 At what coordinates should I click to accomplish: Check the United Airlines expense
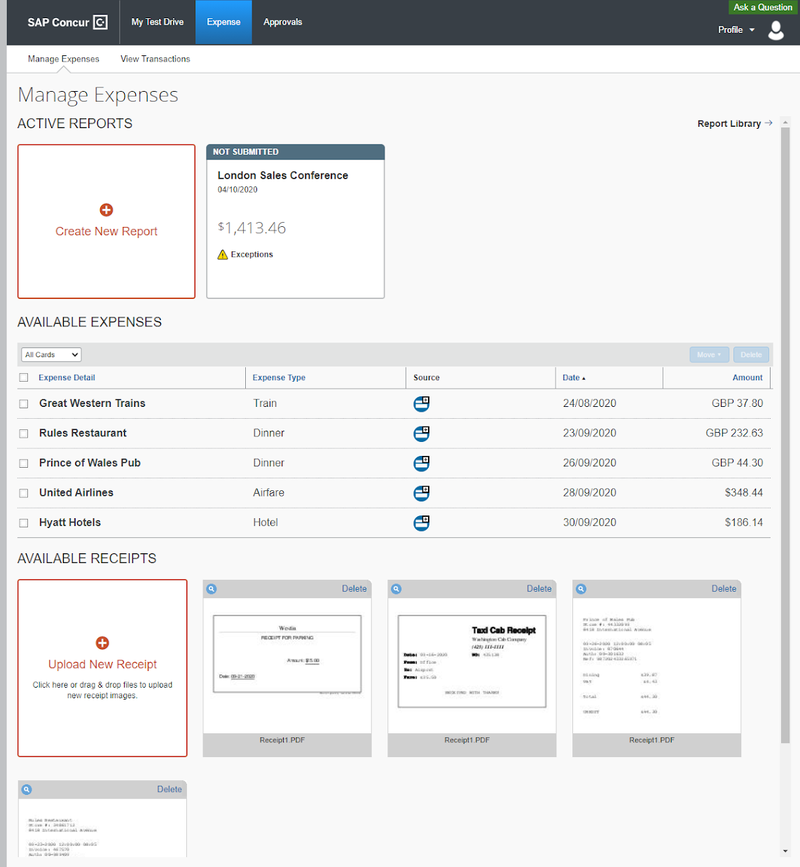point(24,494)
